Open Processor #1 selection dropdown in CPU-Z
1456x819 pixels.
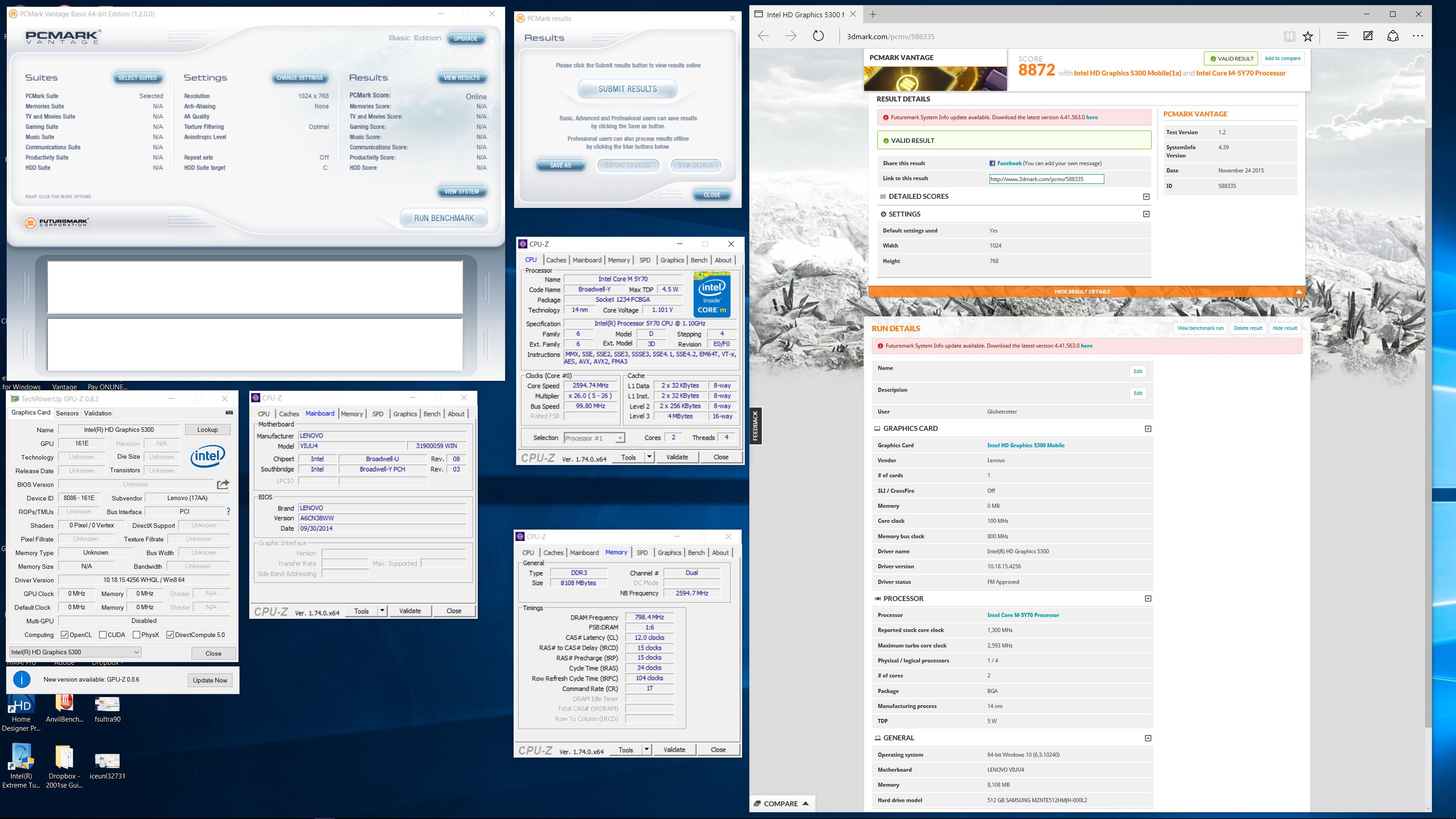[594, 438]
